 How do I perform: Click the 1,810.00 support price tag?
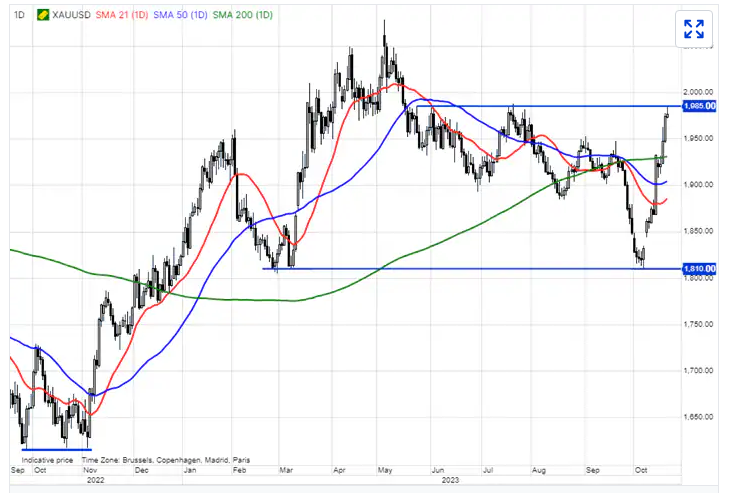[699, 268]
